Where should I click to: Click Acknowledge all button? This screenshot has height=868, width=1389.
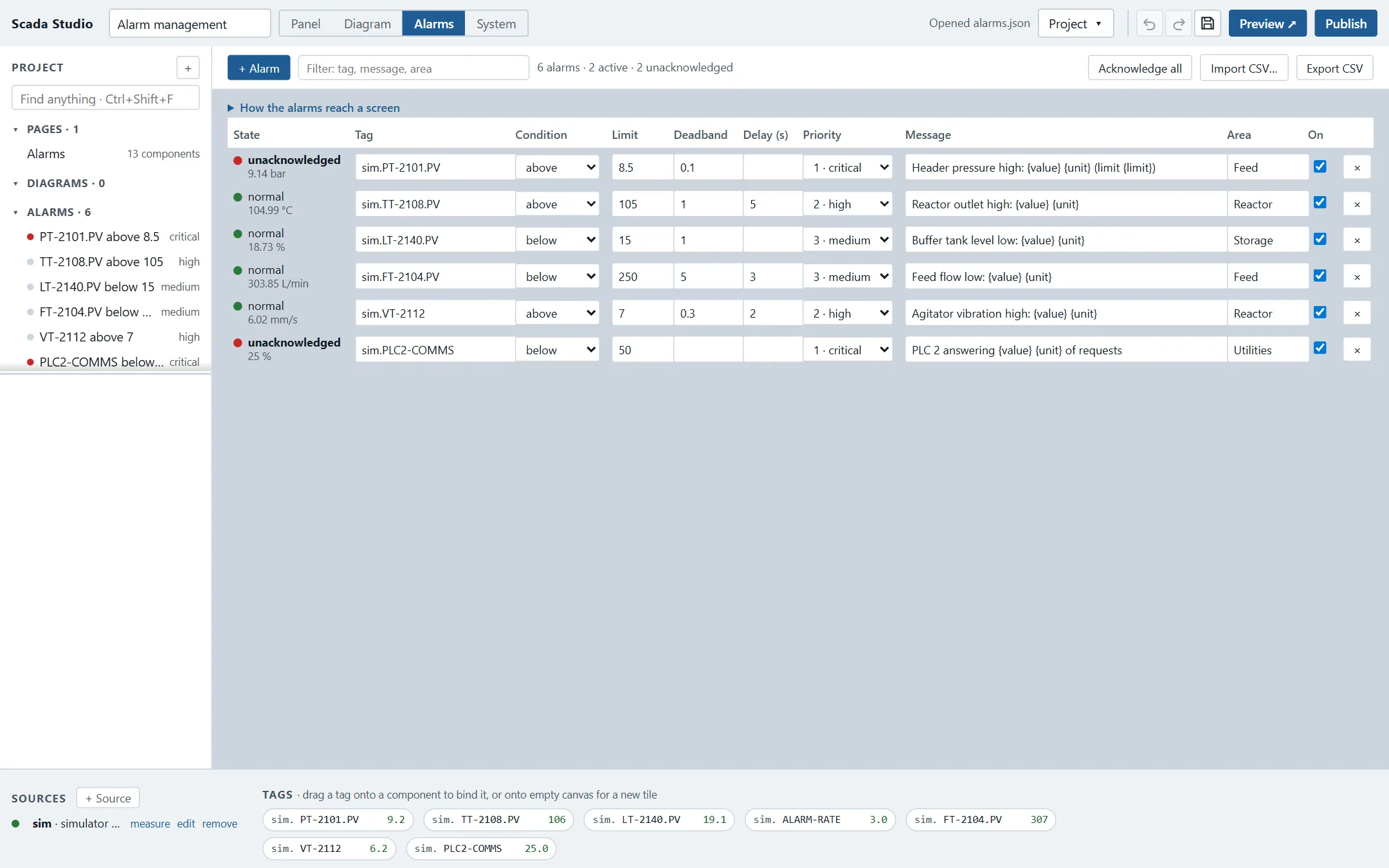1139,68
